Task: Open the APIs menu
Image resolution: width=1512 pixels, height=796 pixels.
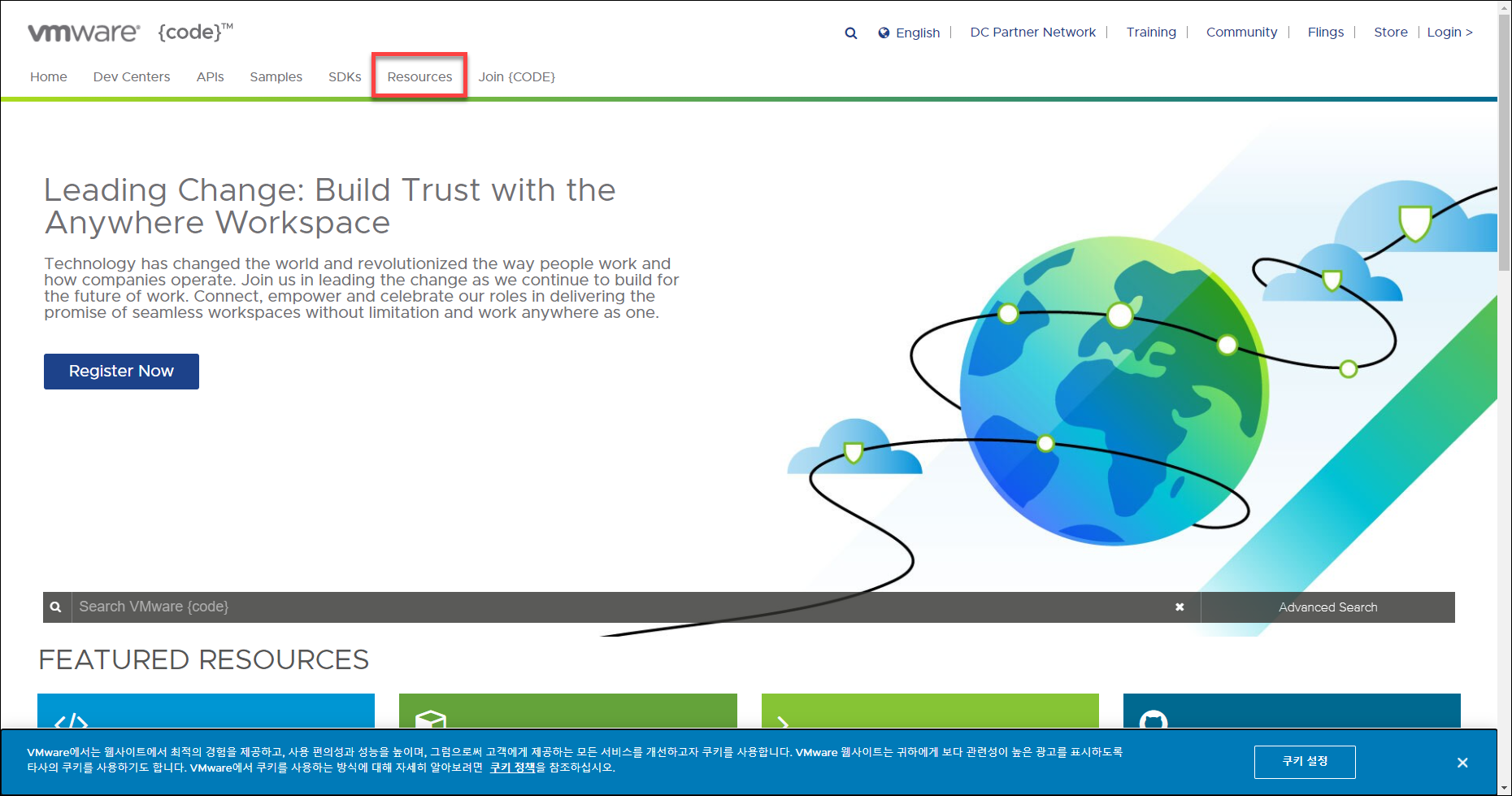Action: [210, 77]
